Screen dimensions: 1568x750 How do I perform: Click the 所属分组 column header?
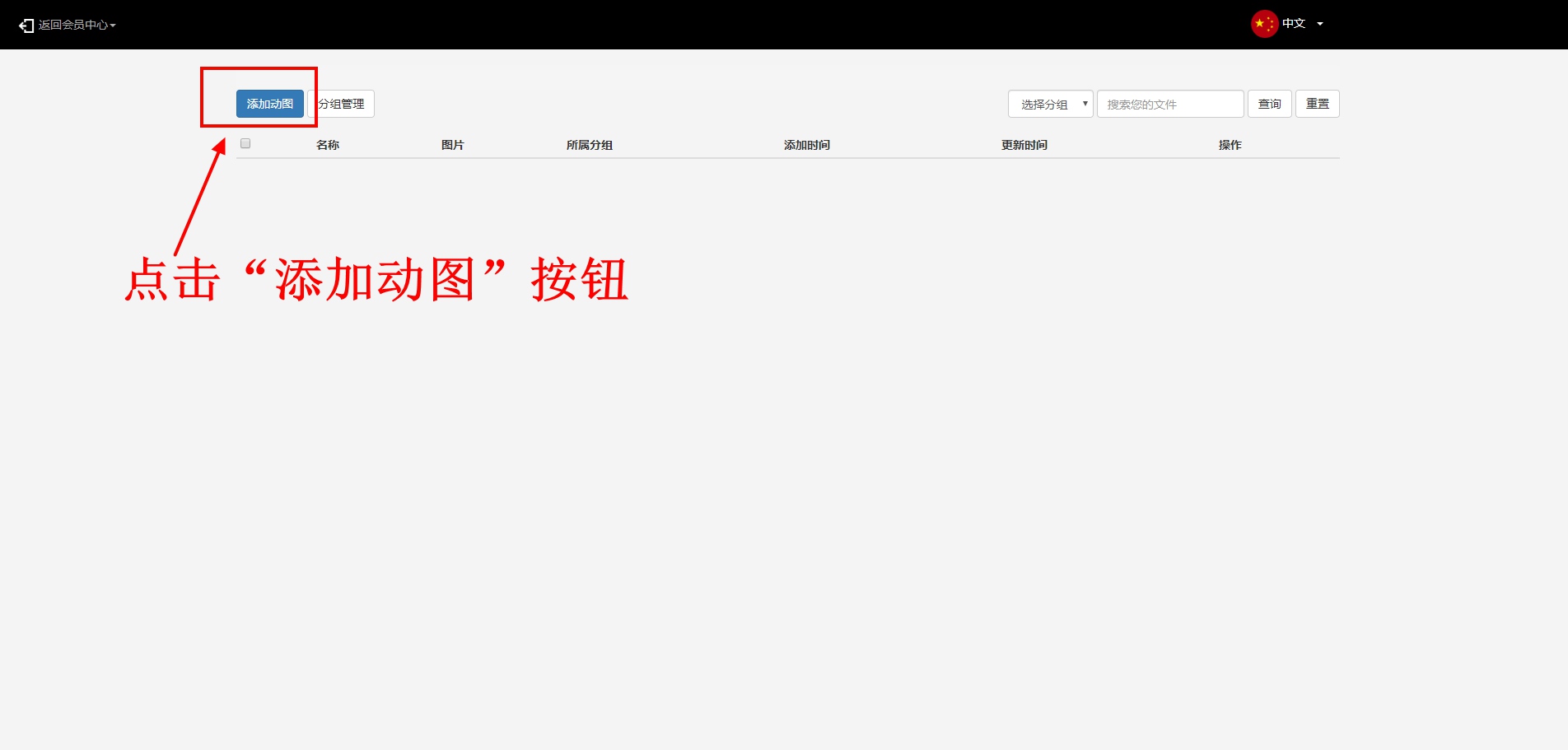click(589, 145)
